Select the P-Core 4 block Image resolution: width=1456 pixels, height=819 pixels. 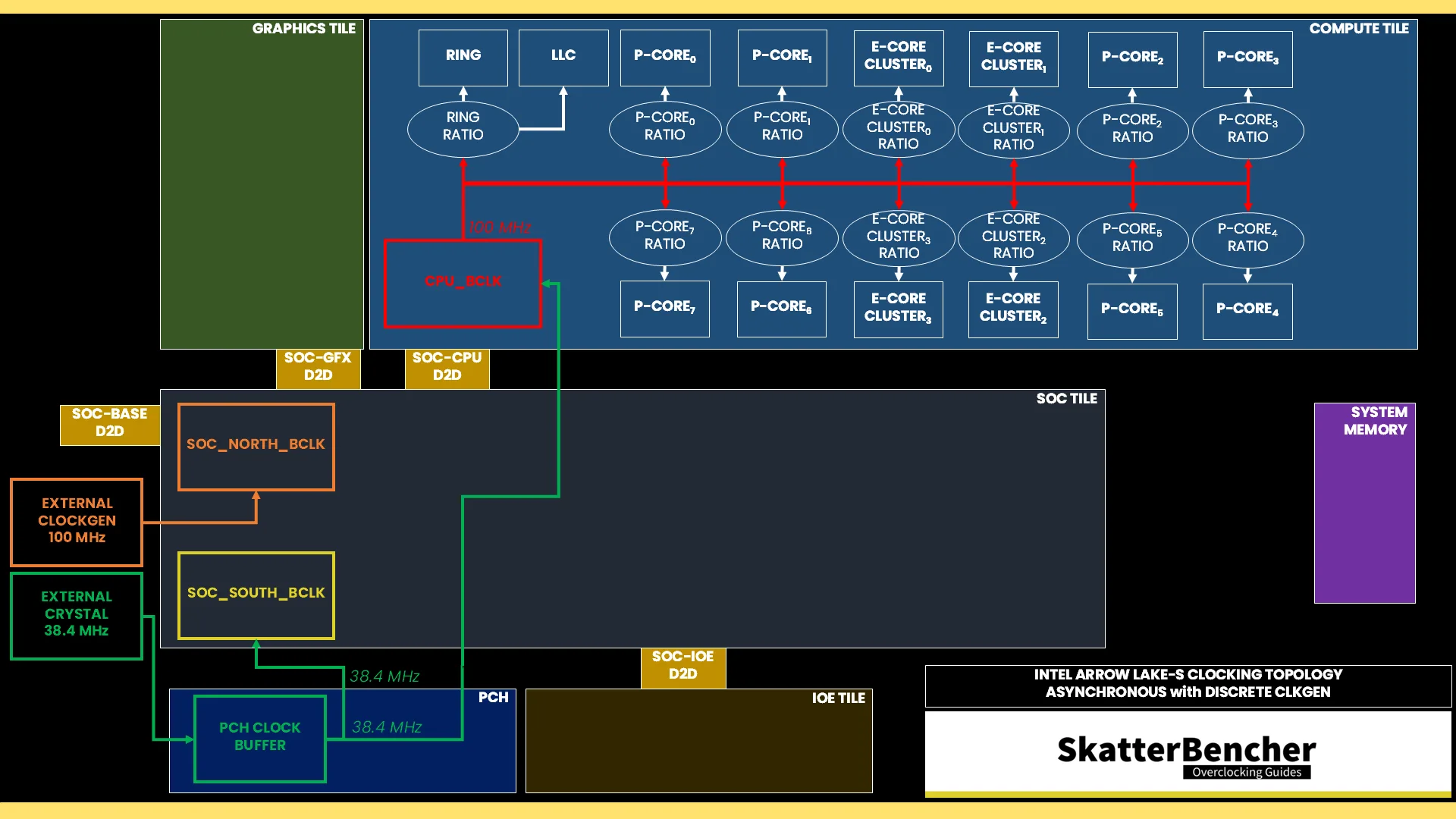pyautogui.click(x=1247, y=310)
